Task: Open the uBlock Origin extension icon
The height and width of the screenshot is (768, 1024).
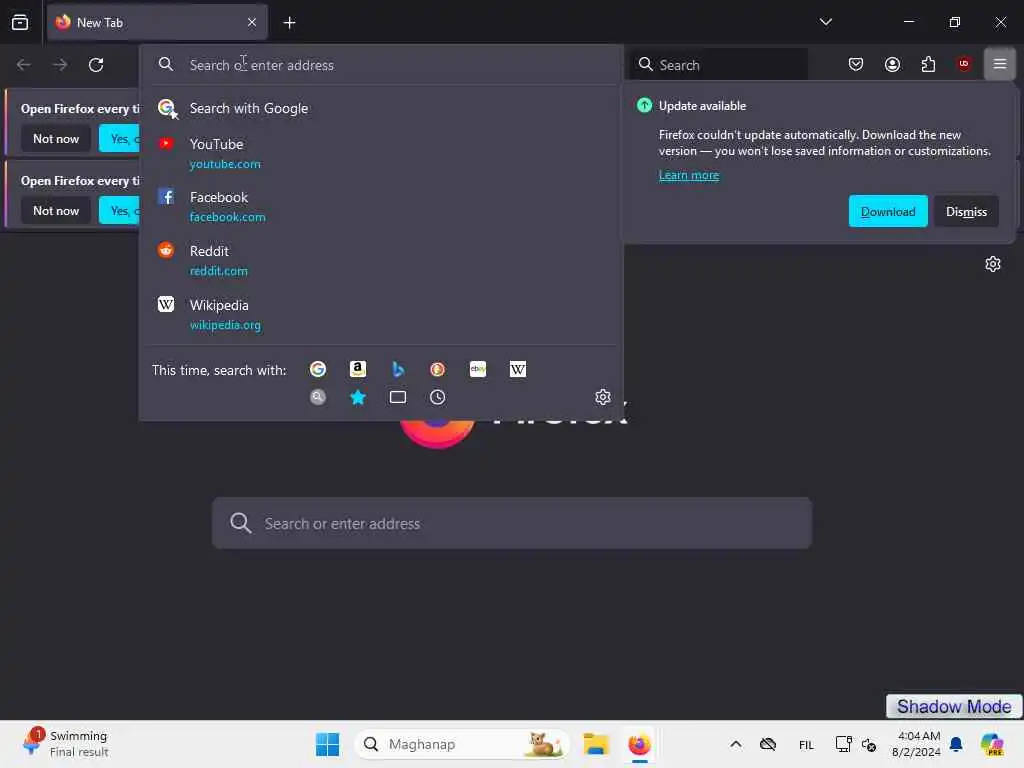Action: pyautogui.click(x=964, y=64)
